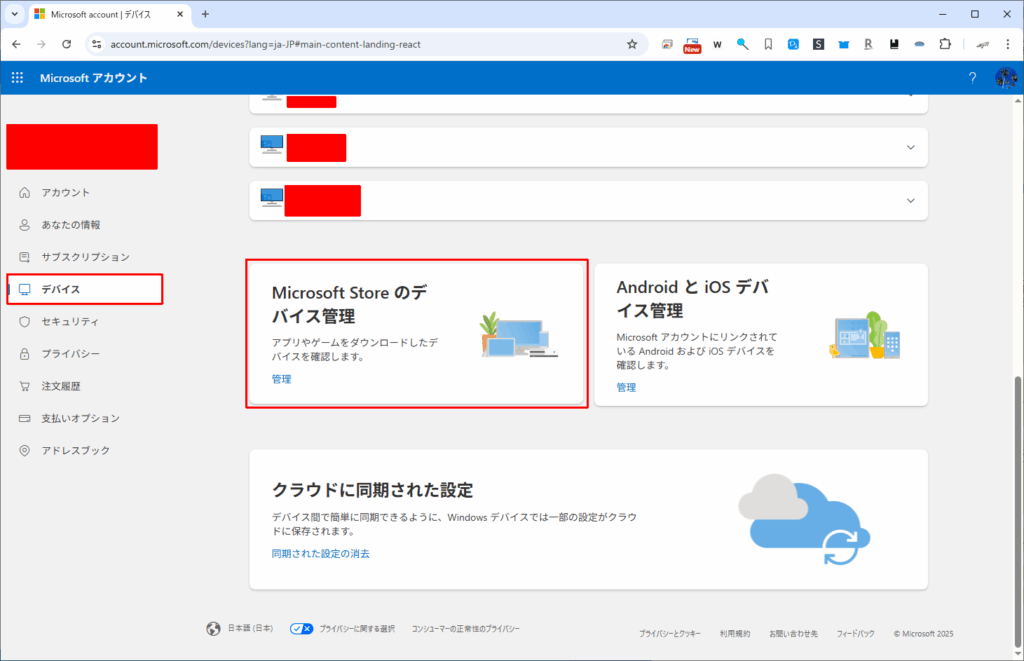
Task: Open the Microsoft app launcher grid
Action: [18, 78]
